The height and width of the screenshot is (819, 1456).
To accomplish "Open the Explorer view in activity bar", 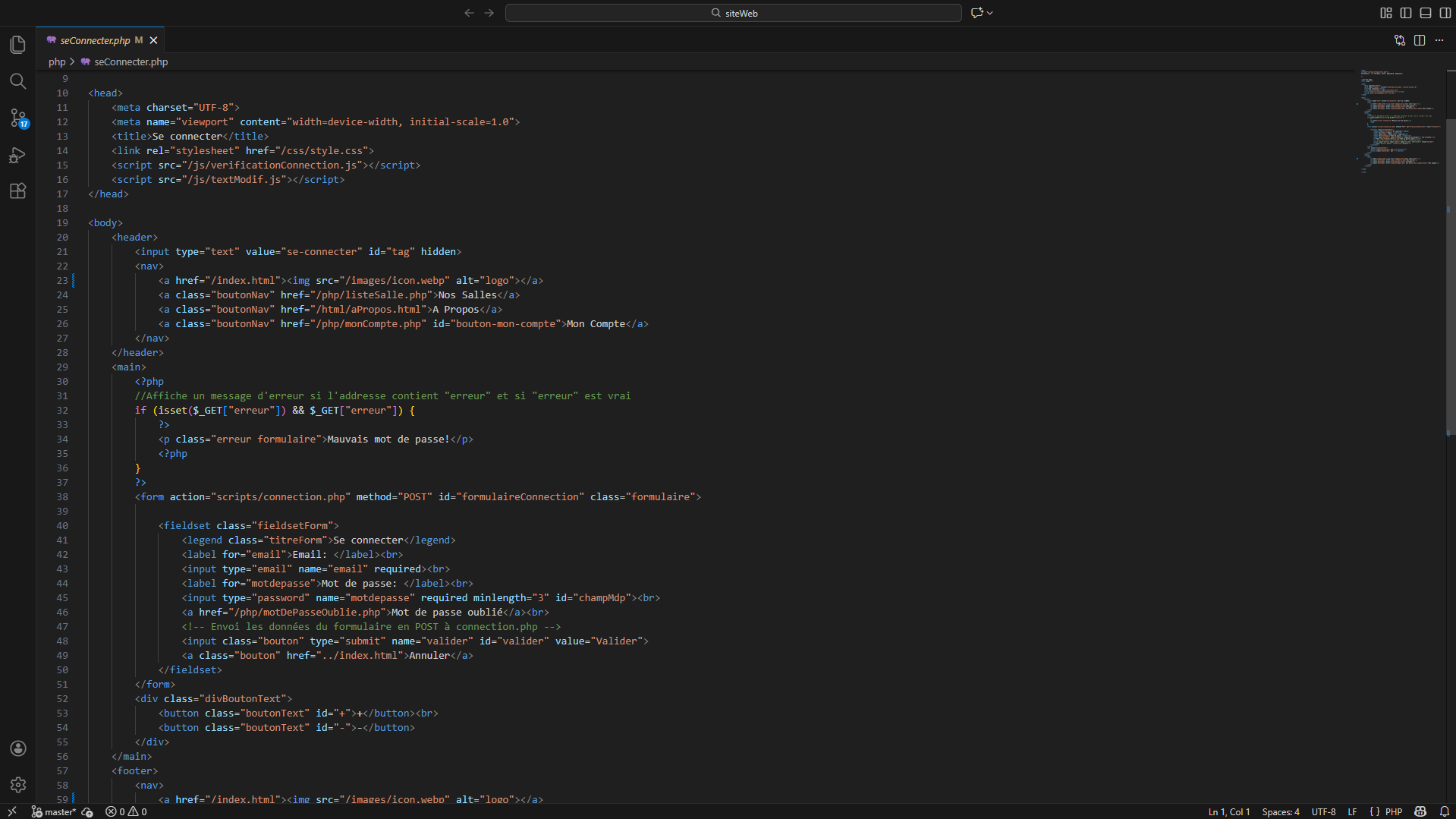I will [18, 45].
